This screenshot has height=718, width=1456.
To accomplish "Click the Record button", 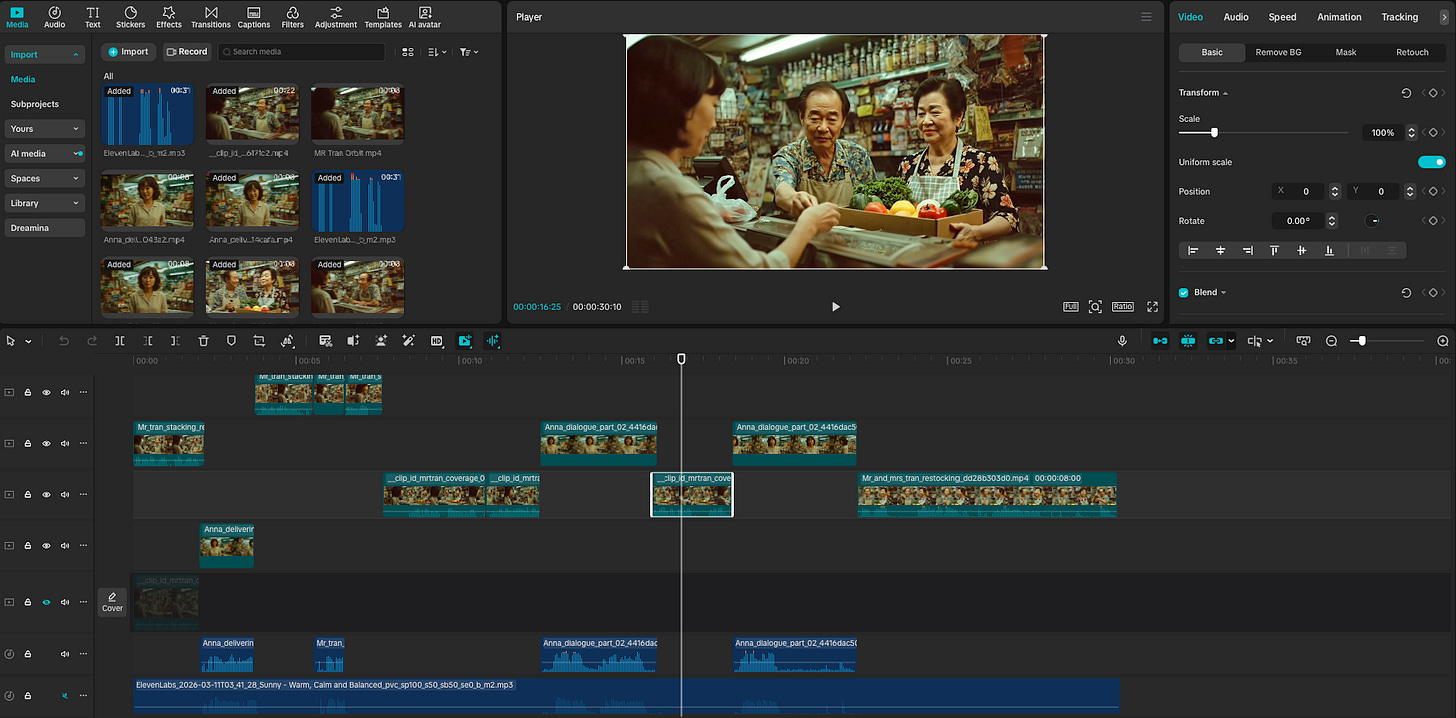I will pyautogui.click(x=187, y=52).
